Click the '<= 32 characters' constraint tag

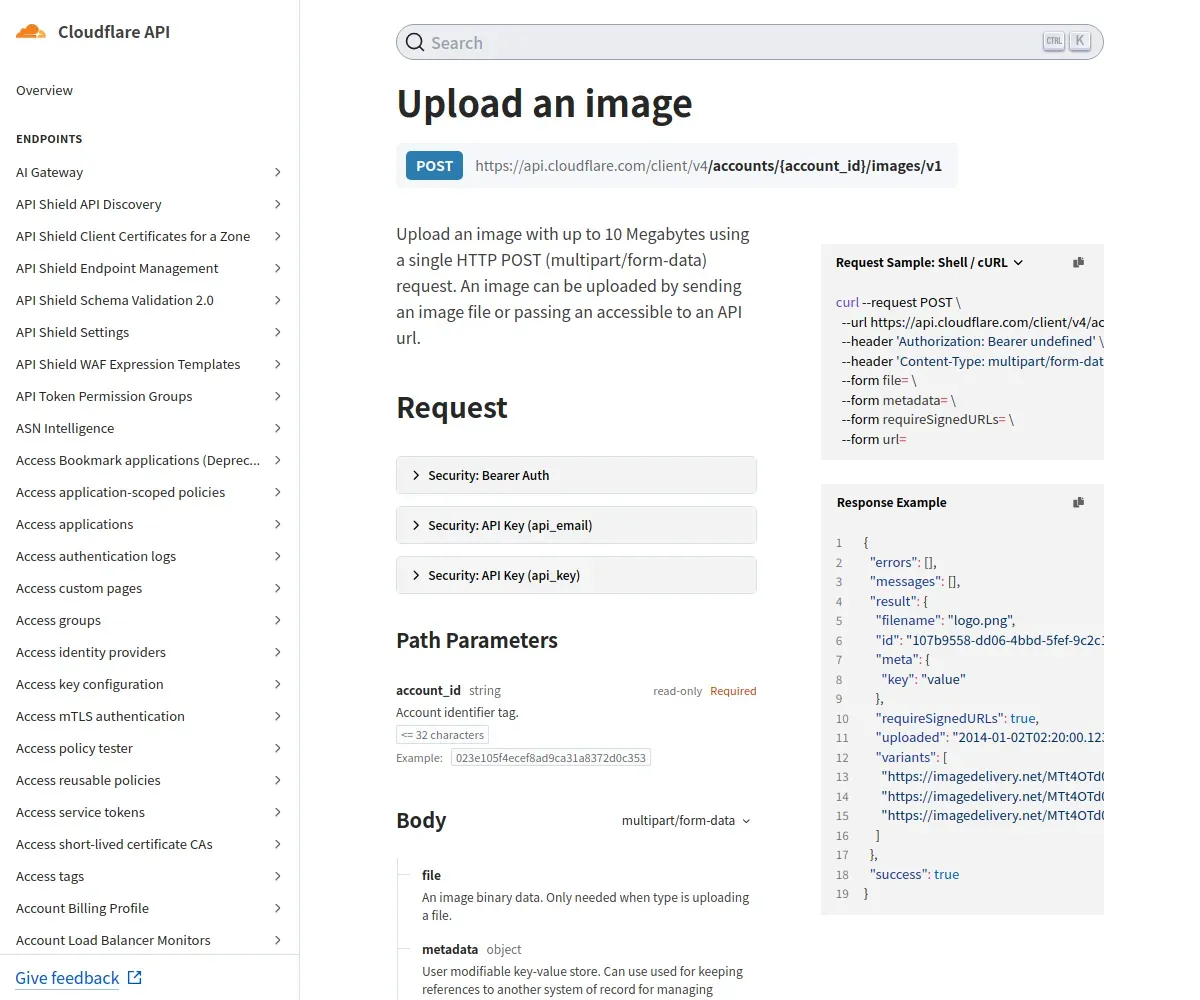[442, 735]
